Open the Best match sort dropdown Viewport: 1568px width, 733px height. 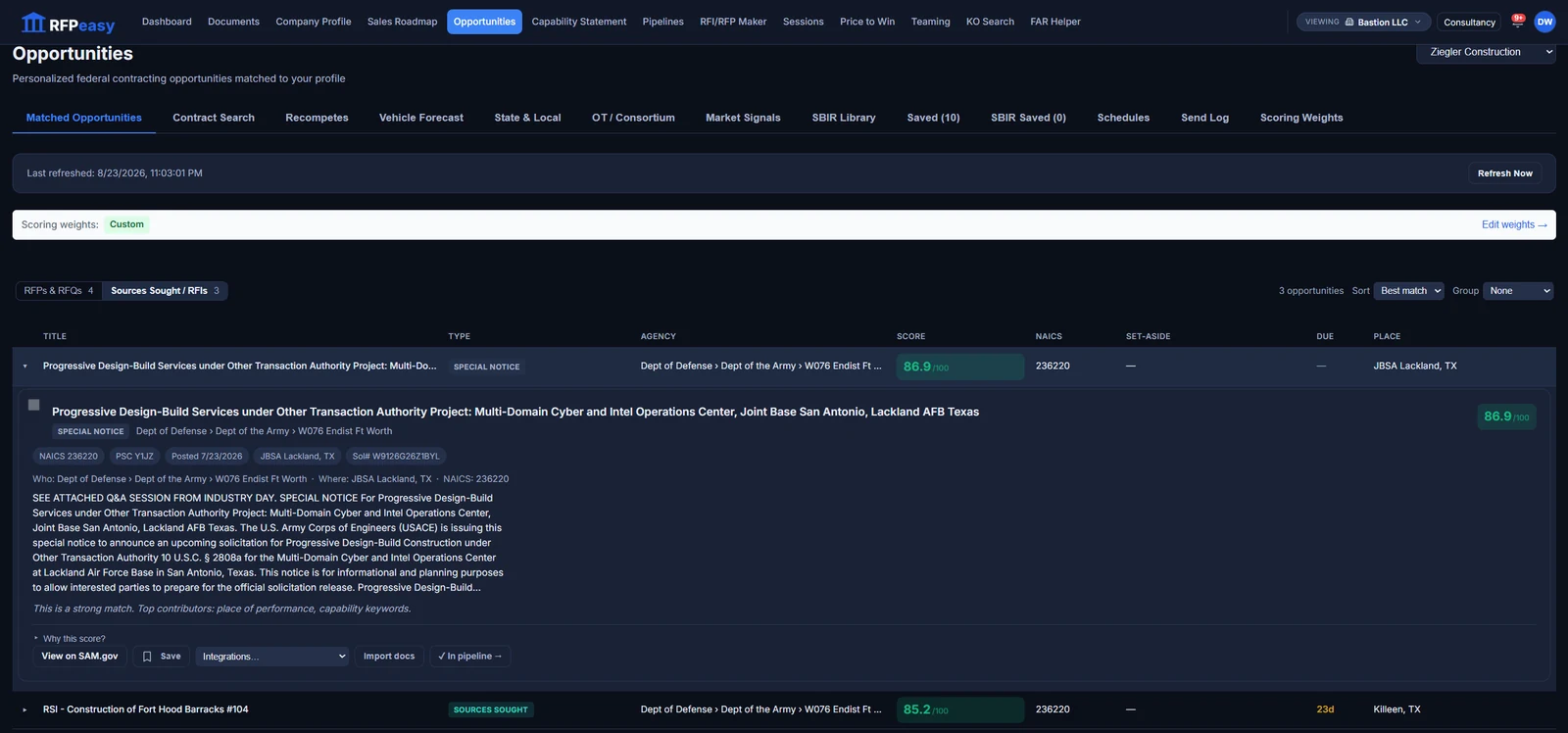pyautogui.click(x=1409, y=291)
